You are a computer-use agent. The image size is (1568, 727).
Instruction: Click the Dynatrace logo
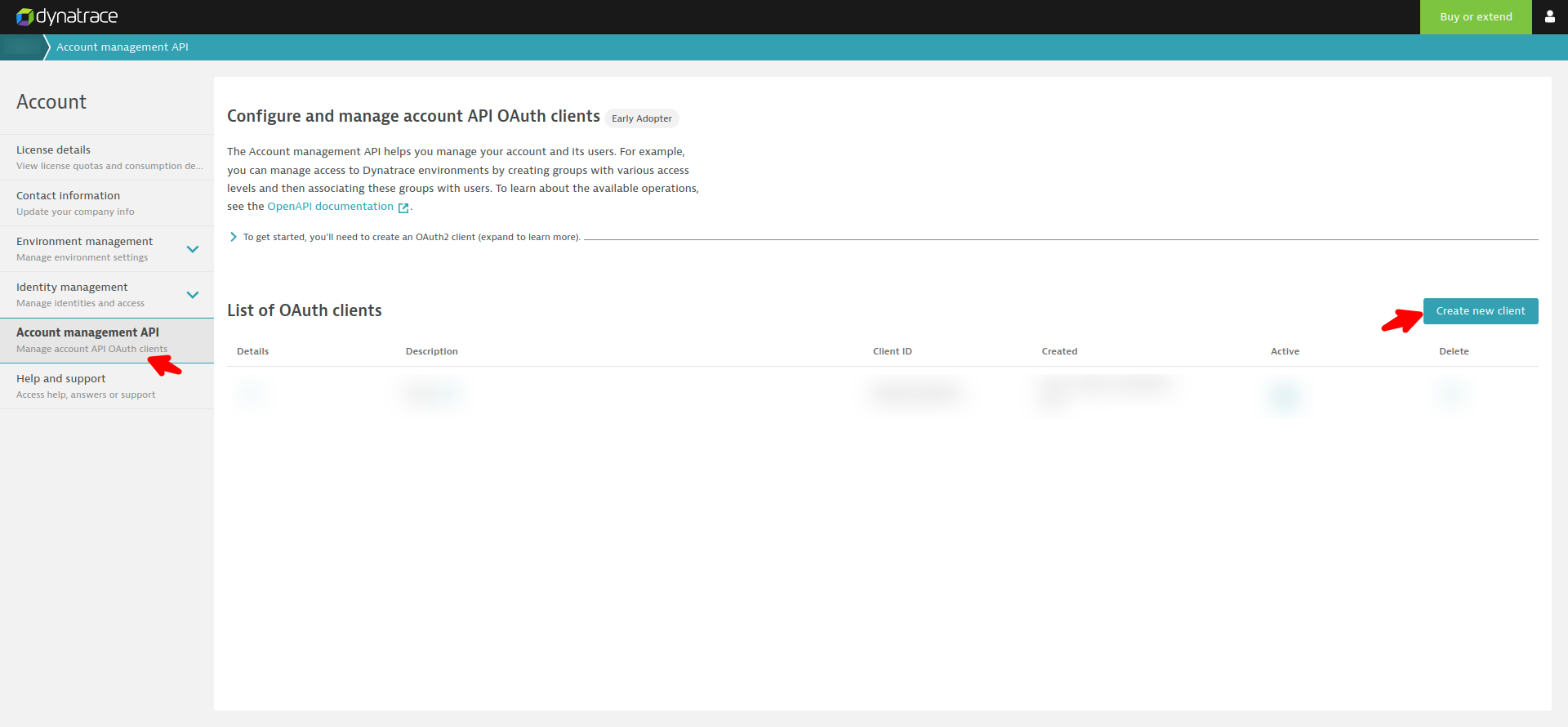click(67, 16)
